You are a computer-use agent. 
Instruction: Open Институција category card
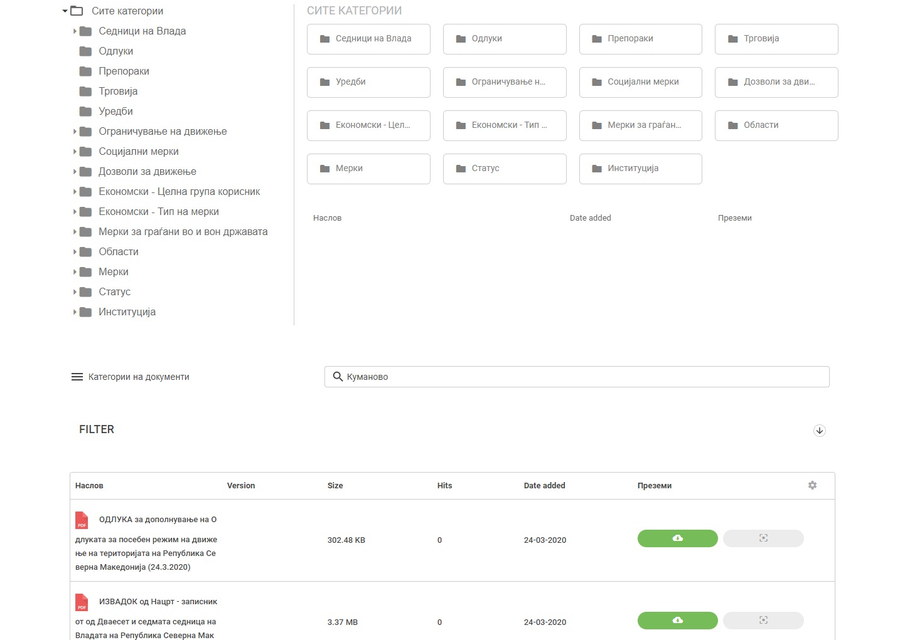pos(641,169)
